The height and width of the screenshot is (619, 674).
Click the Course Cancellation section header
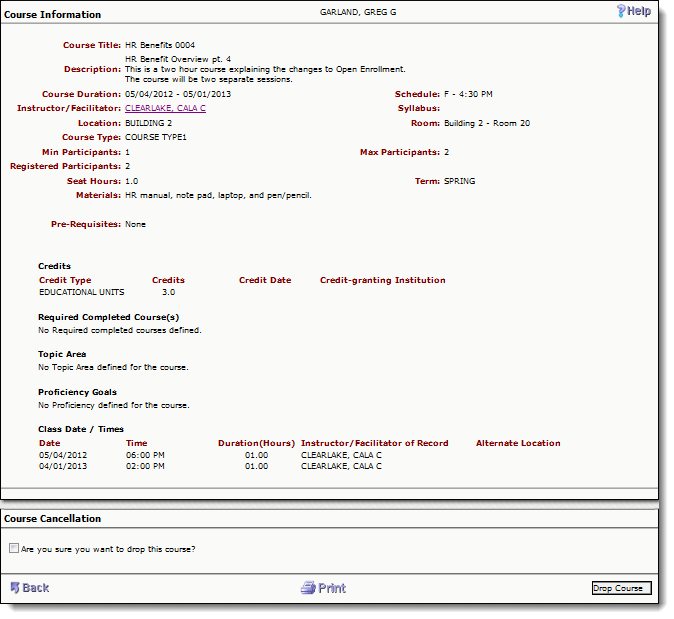click(x=52, y=519)
